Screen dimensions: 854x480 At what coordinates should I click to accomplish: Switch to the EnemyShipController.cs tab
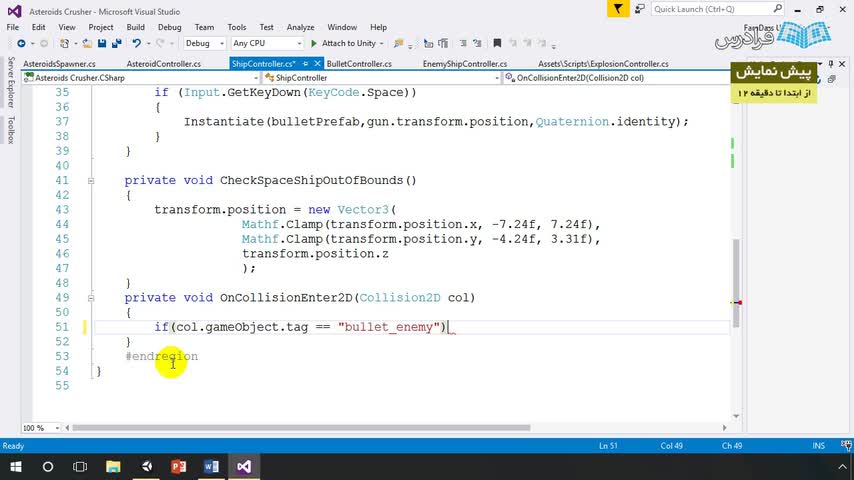point(465,64)
